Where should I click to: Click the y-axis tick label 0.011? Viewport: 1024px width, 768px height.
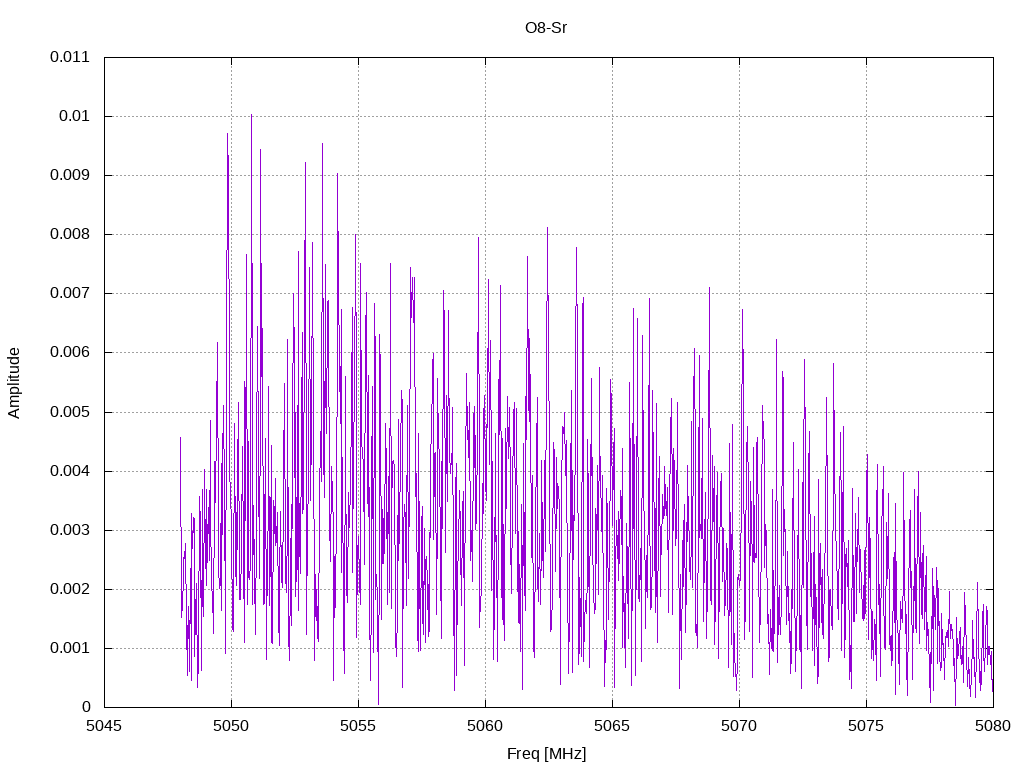pos(70,57)
